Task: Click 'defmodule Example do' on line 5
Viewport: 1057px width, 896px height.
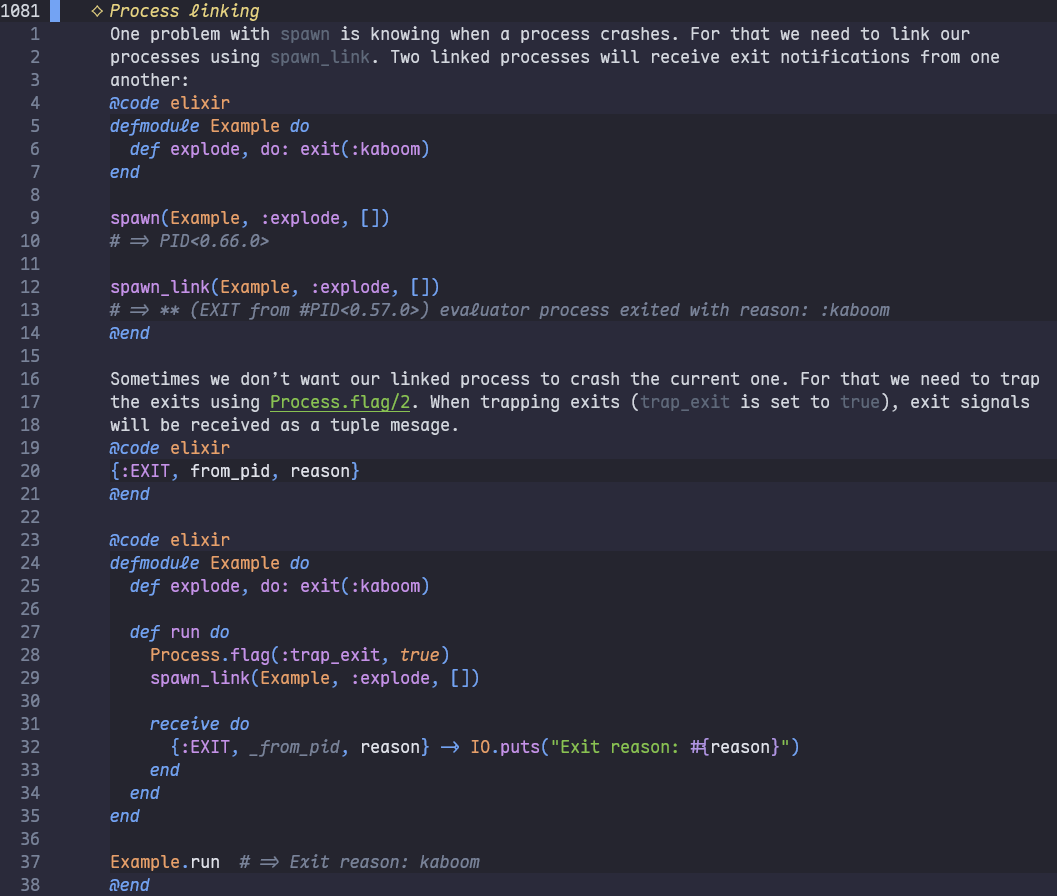Action: click(x=210, y=126)
